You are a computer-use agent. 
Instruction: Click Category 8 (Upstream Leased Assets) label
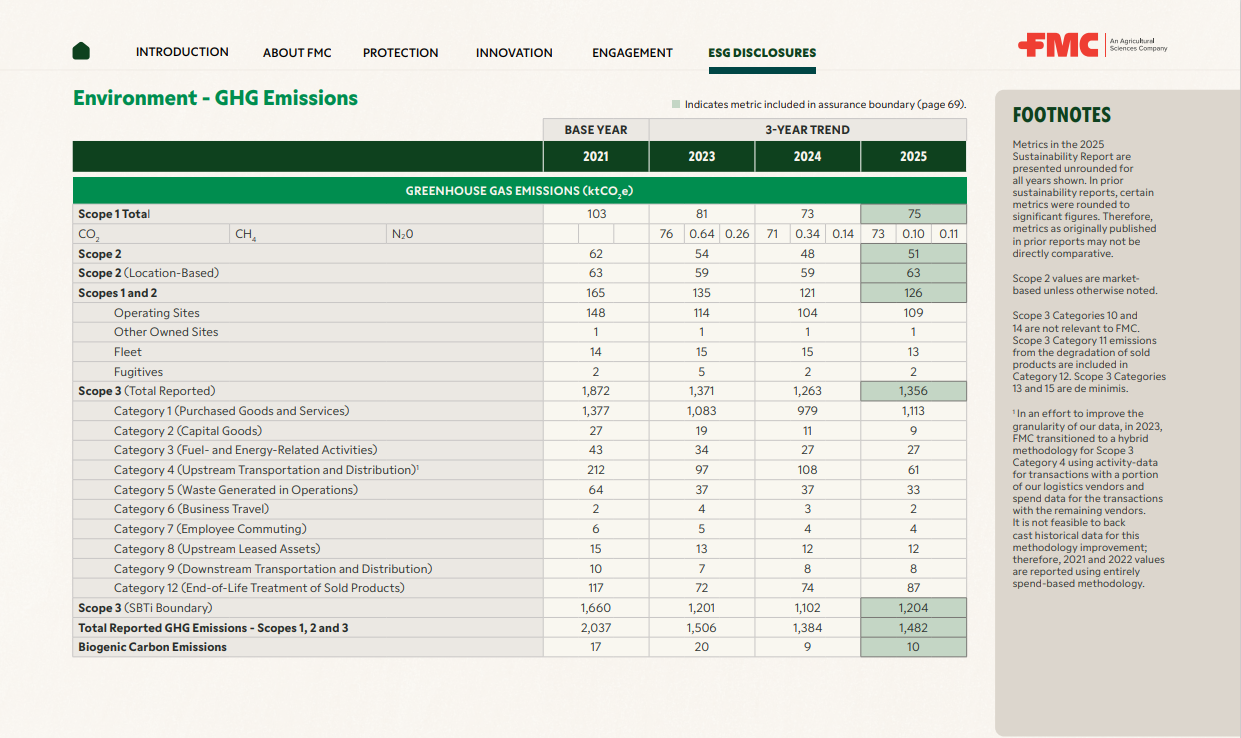tap(217, 549)
